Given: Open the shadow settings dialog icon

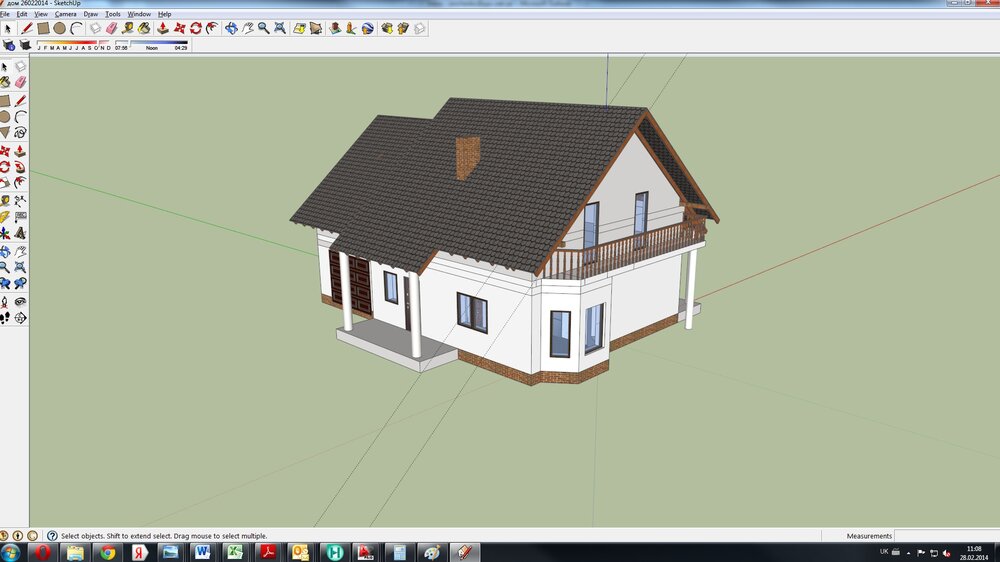Looking at the screenshot, I should (9, 46).
